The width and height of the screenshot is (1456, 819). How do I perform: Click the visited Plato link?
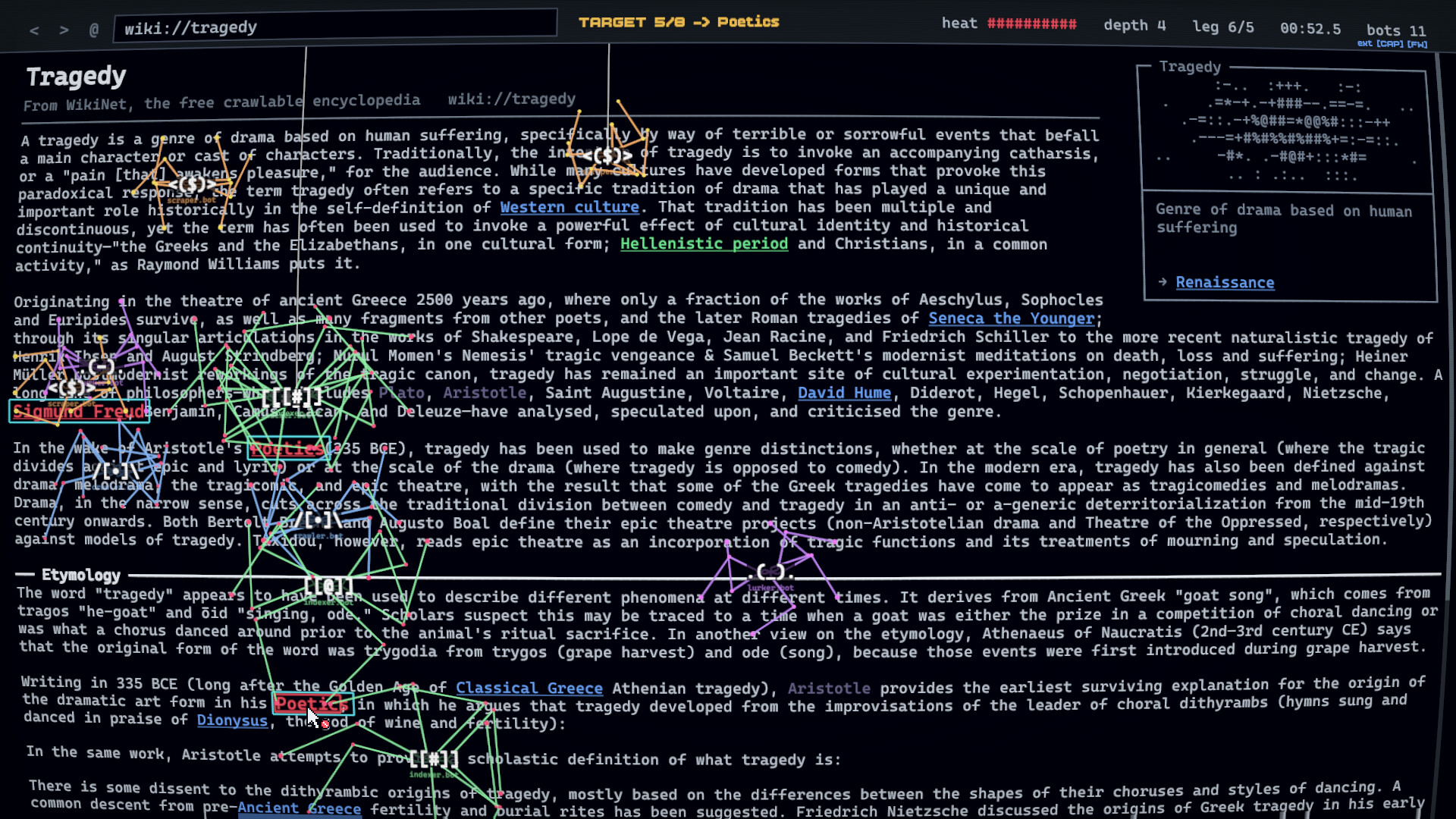coord(401,393)
